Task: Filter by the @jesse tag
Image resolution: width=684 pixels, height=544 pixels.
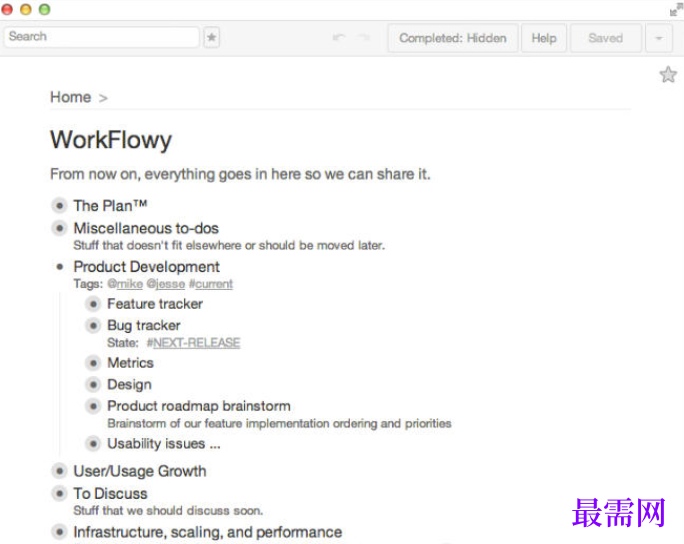Action: [166, 284]
